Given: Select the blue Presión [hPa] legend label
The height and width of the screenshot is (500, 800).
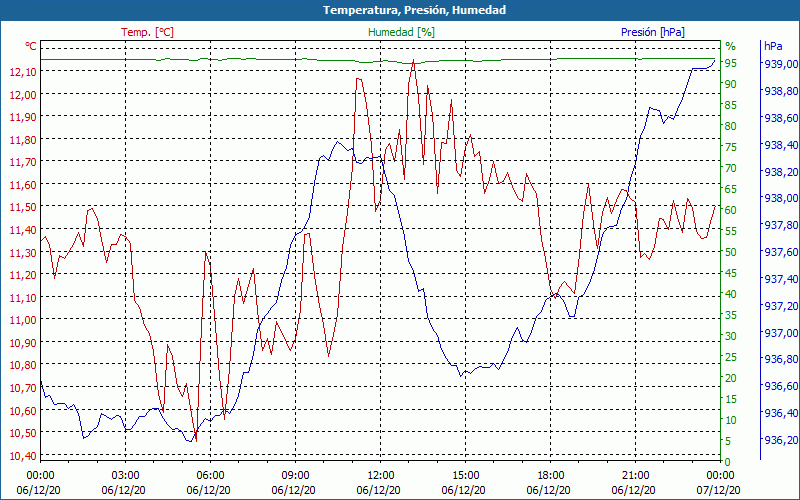Looking at the screenshot, I should (653, 32).
